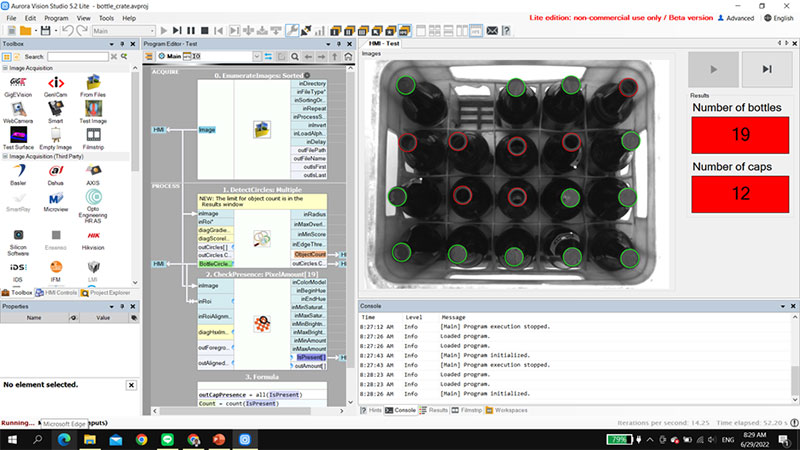This screenshot has height=450, width=800.
Task: Open a project via folder icon
Action: point(25,31)
